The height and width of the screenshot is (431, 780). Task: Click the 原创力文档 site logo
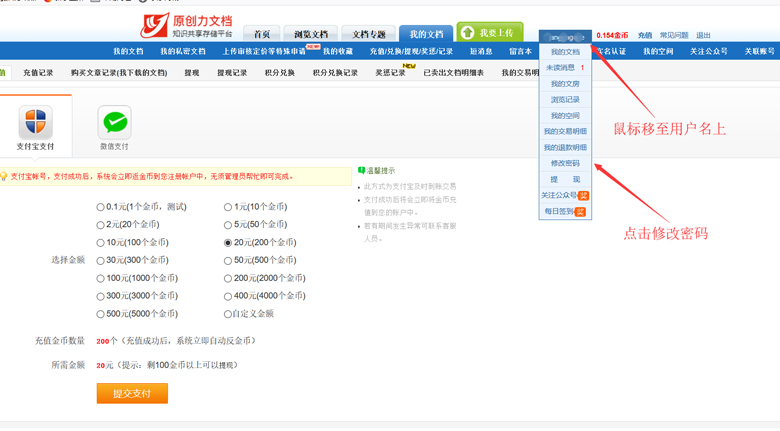pyautogui.click(x=187, y=26)
